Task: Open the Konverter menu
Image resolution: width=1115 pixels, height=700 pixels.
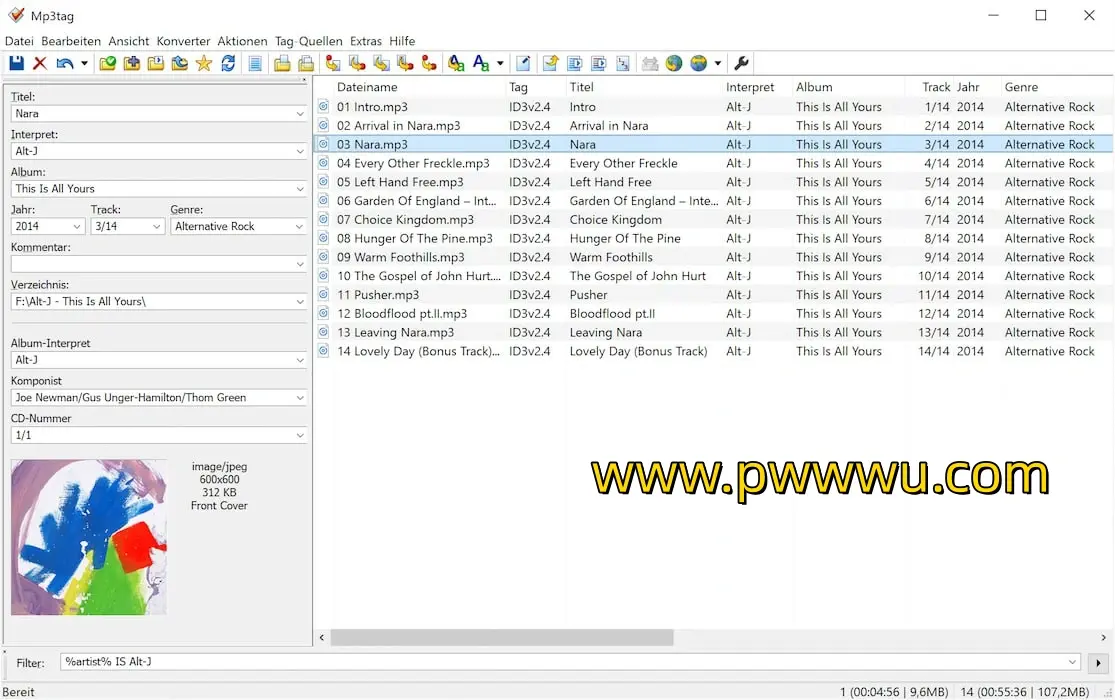Action: pyautogui.click(x=183, y=41)
